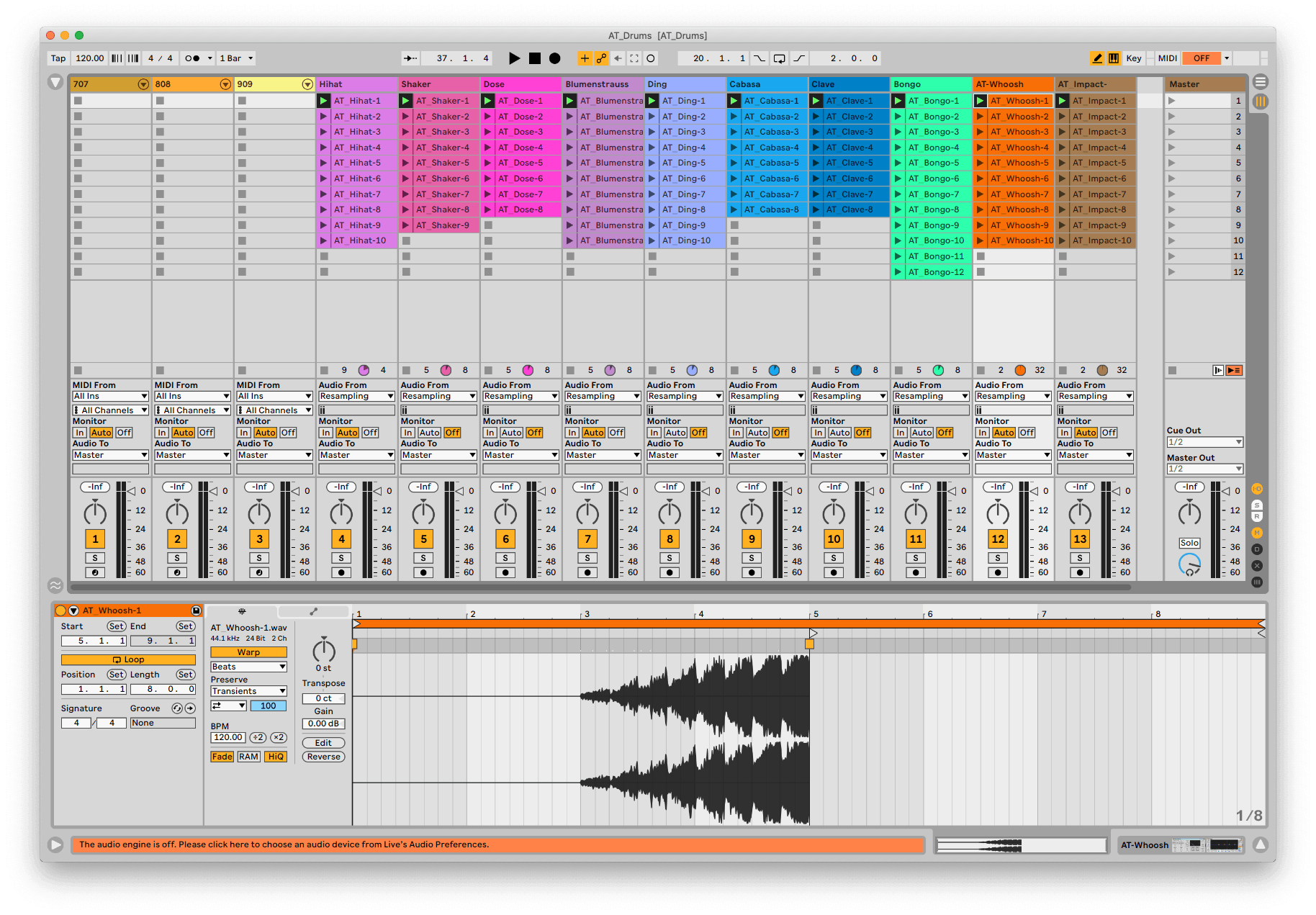
Task: Toggle the Draw Mode pencil icon
Action: 1096,58
